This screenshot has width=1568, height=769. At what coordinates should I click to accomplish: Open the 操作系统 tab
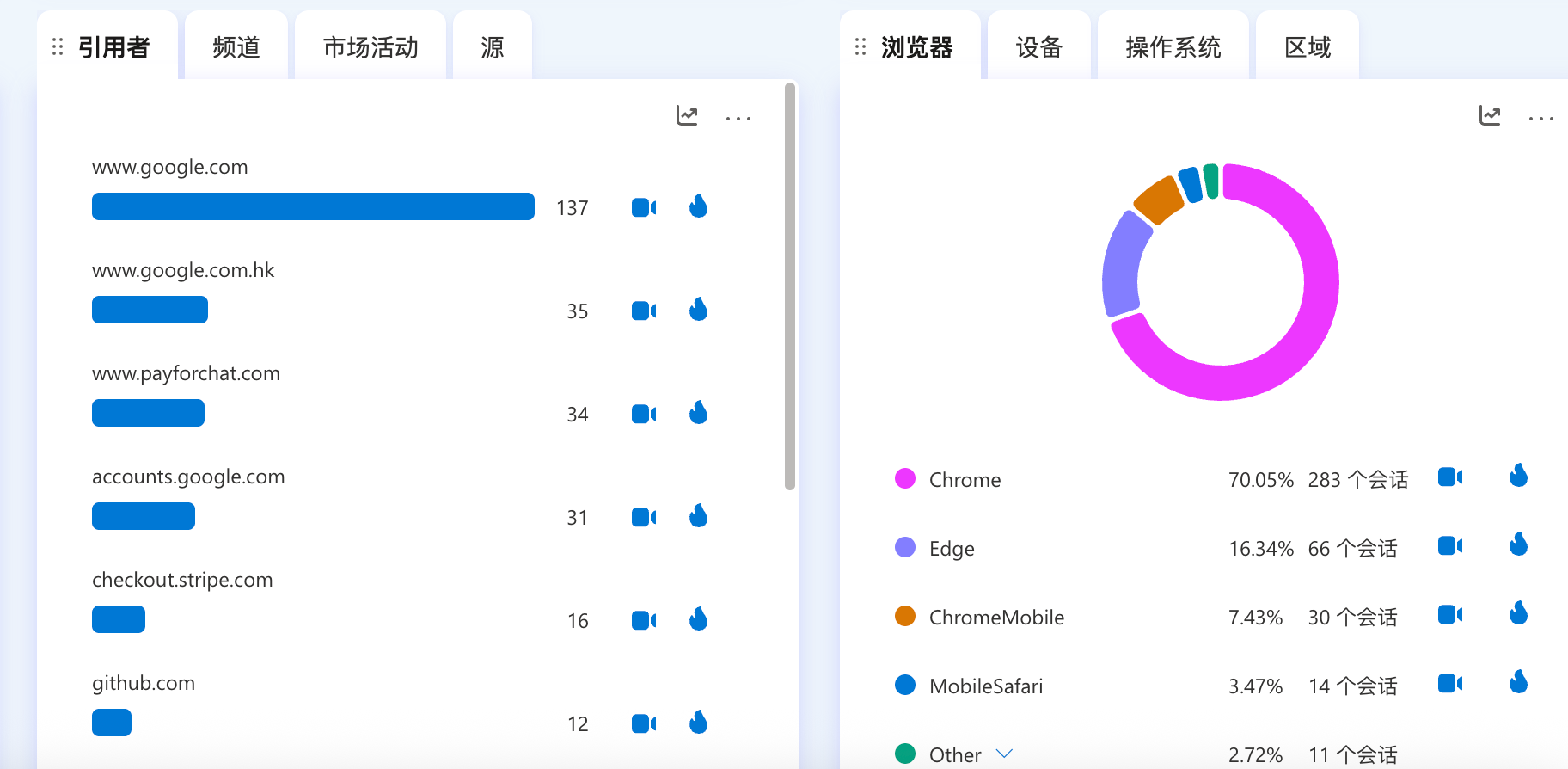[1173, 46]
